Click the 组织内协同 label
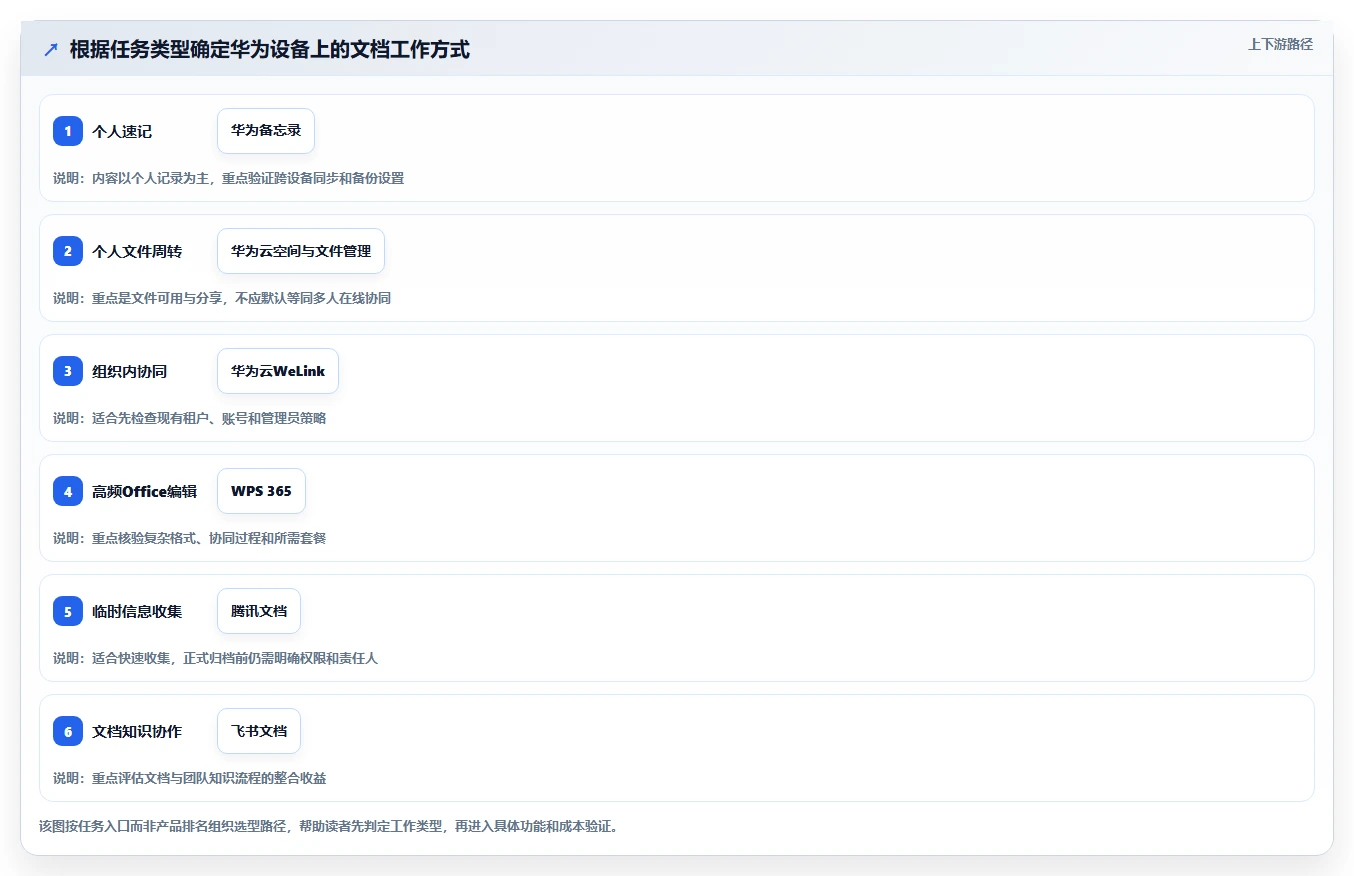 pos(130,371)
